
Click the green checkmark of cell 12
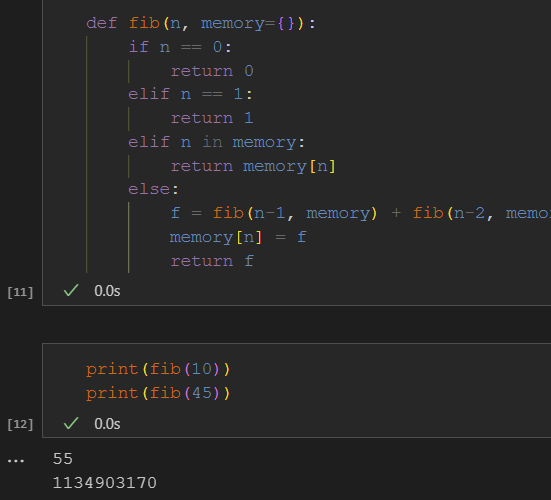[71, 423]
